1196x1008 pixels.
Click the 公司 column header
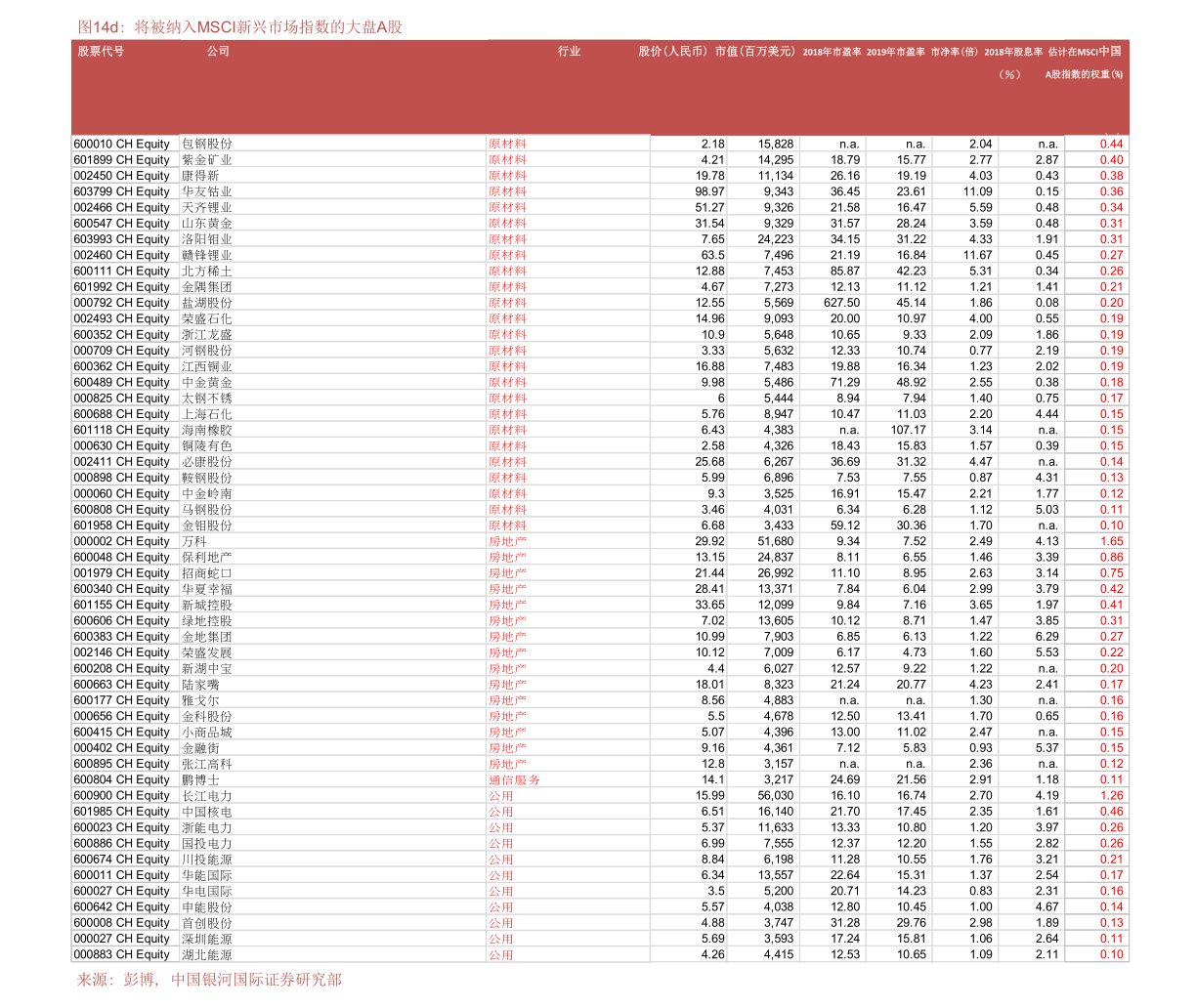pyautogui.click(x=218, y=52)
